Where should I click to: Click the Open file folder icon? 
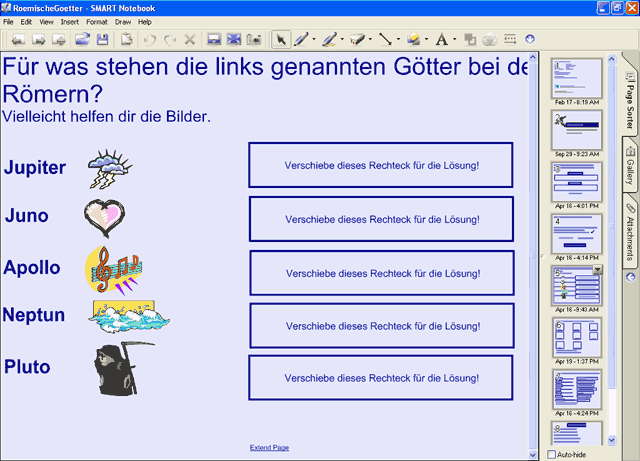point(82,40)
